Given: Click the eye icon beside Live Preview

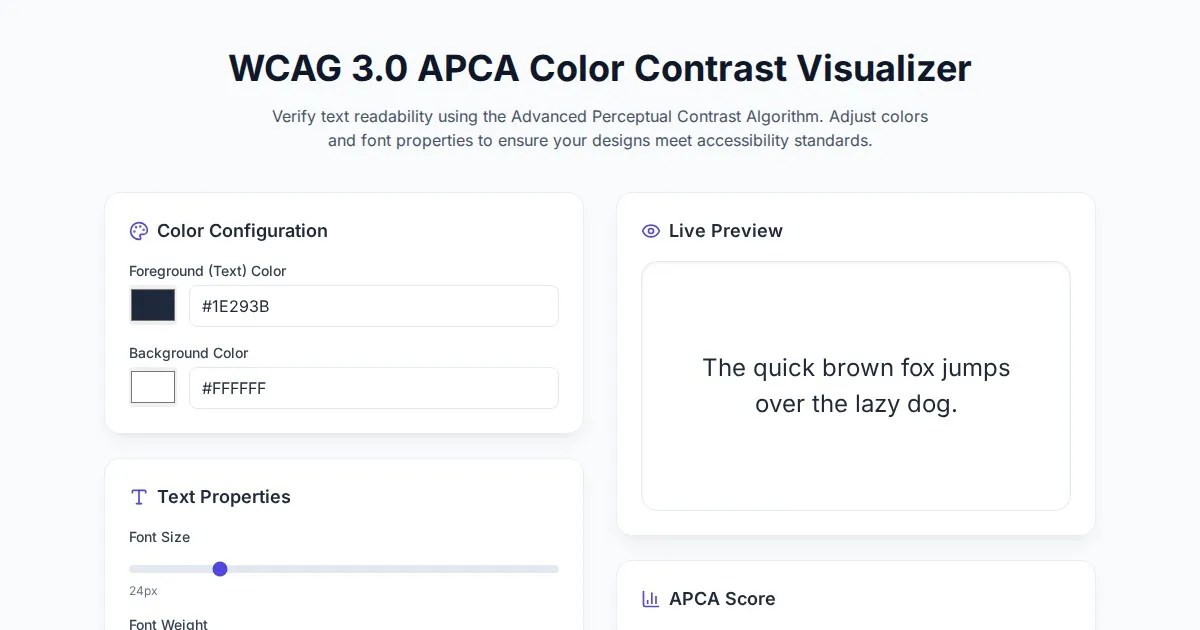Looking at the screenshot, I should point(651,231).
